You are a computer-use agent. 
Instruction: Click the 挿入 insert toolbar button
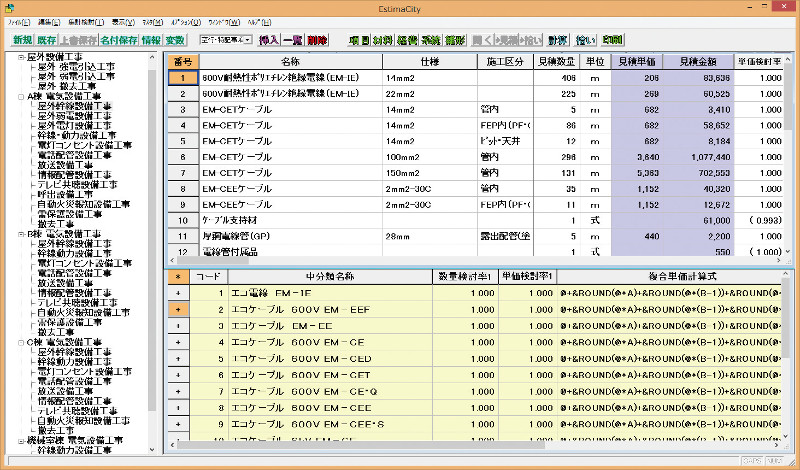click(x=269, y=40)
